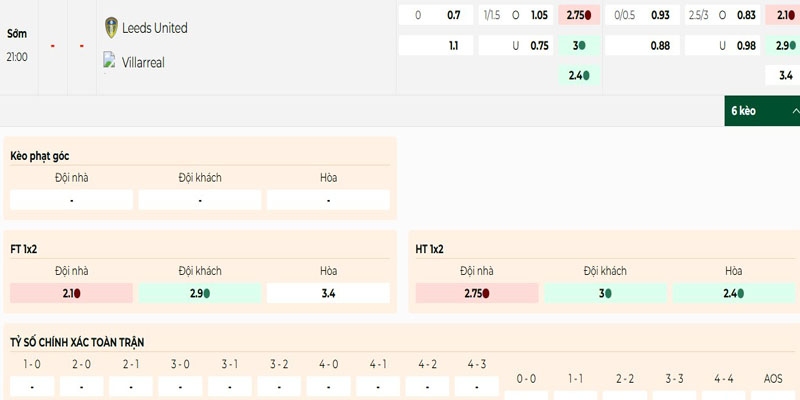
Task: Open the Leeds United team name link
Action: 154,28
